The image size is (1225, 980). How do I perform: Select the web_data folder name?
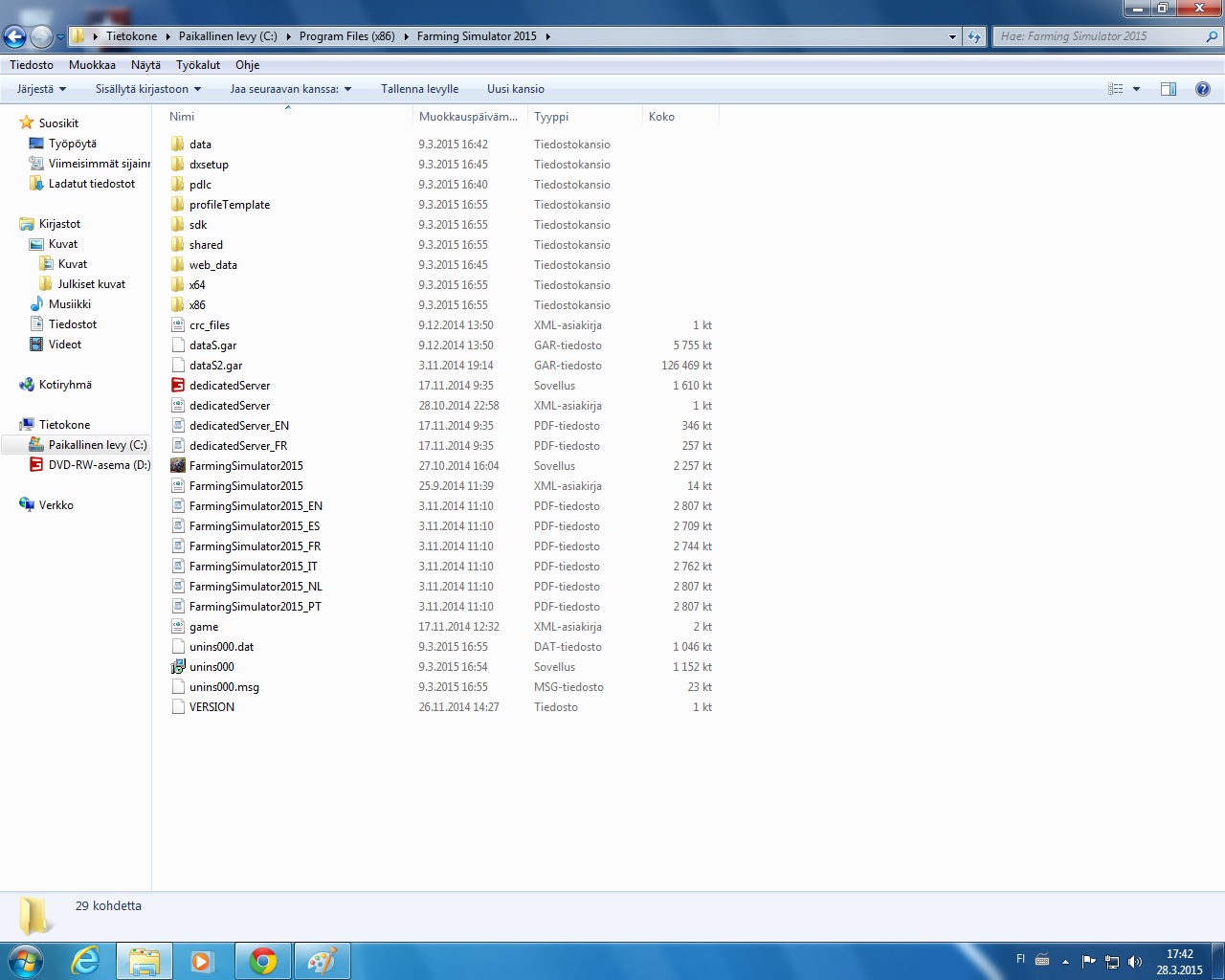[x=213, y=265]
